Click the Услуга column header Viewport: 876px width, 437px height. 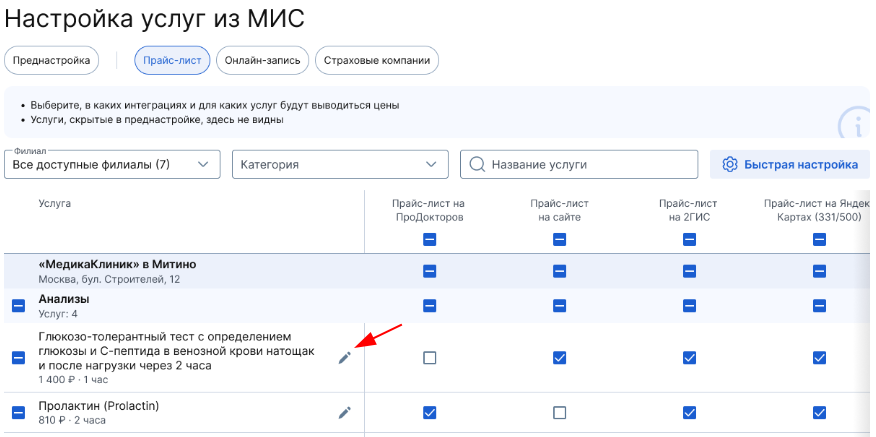click(55, 204)
